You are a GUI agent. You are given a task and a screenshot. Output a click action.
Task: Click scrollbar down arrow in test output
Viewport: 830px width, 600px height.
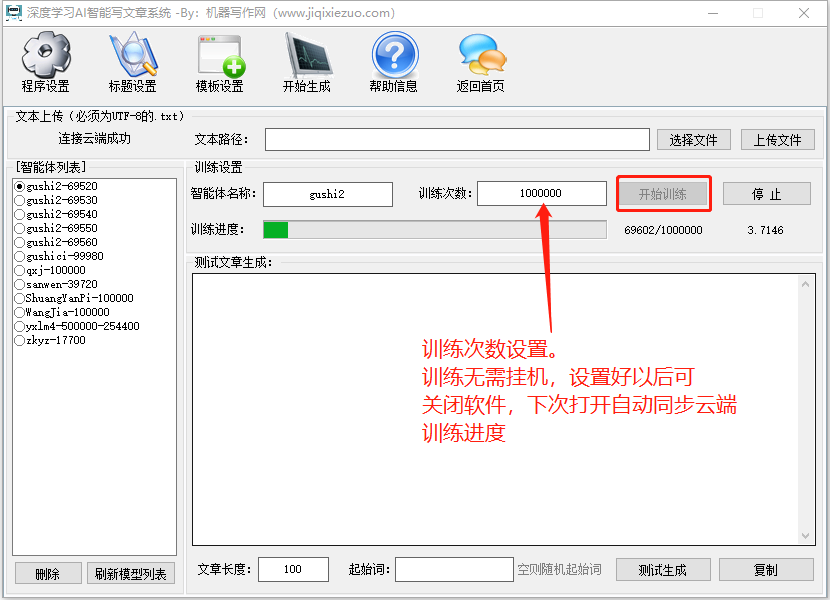tap(805, 536)
